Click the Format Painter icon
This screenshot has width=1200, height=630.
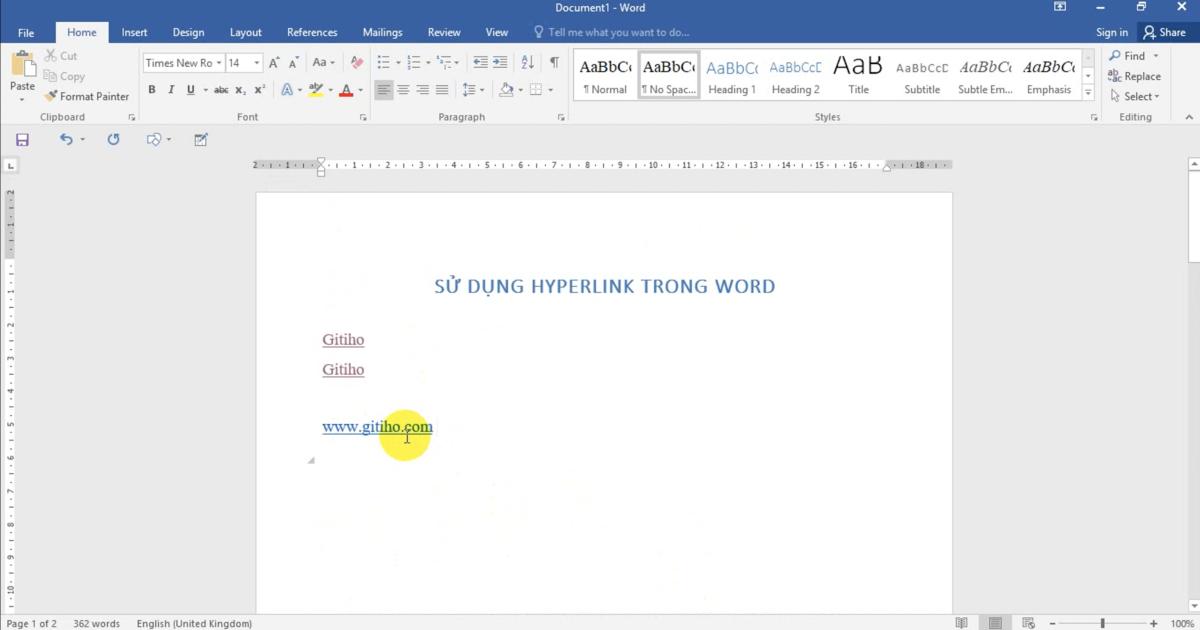[x=48, y=96]
